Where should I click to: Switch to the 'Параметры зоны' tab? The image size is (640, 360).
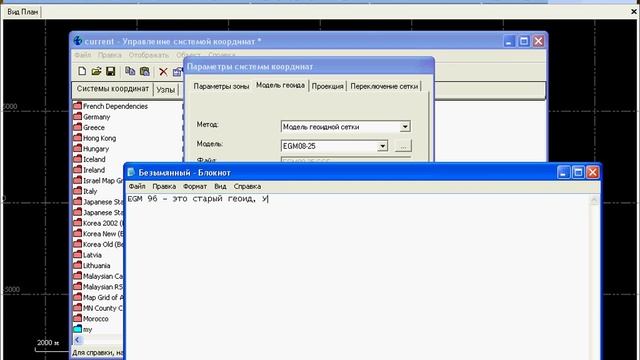pyautogui.click(x=221, y=86)
